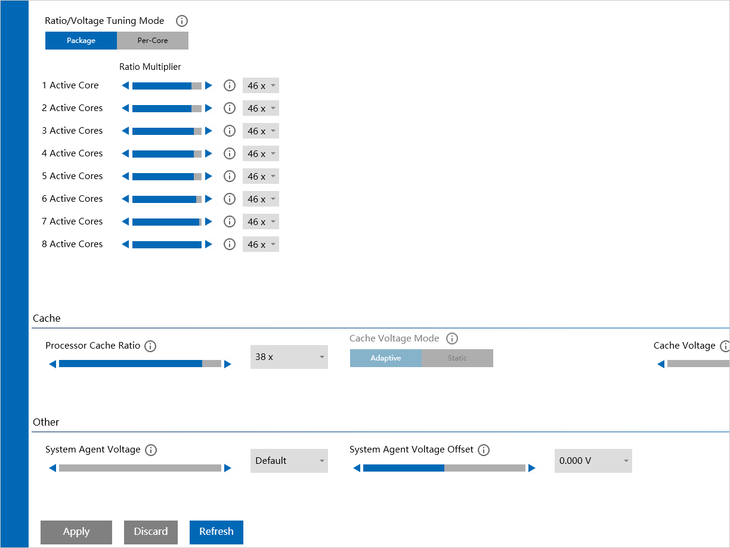Click Apply button
This screenshot has height=548, width=730.
click(x=76, y=532)
